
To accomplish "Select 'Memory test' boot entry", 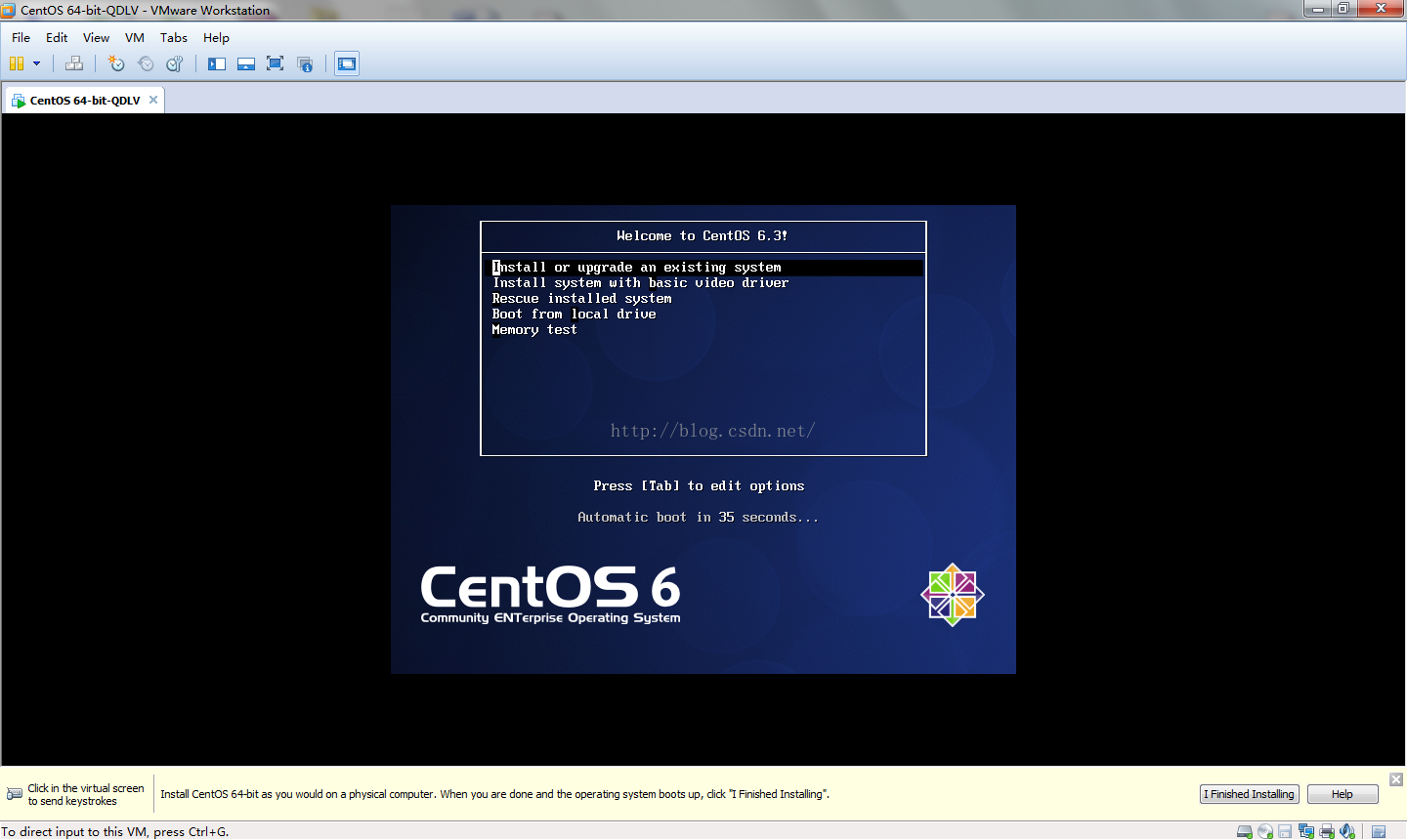I will click(x=534, y=329).
